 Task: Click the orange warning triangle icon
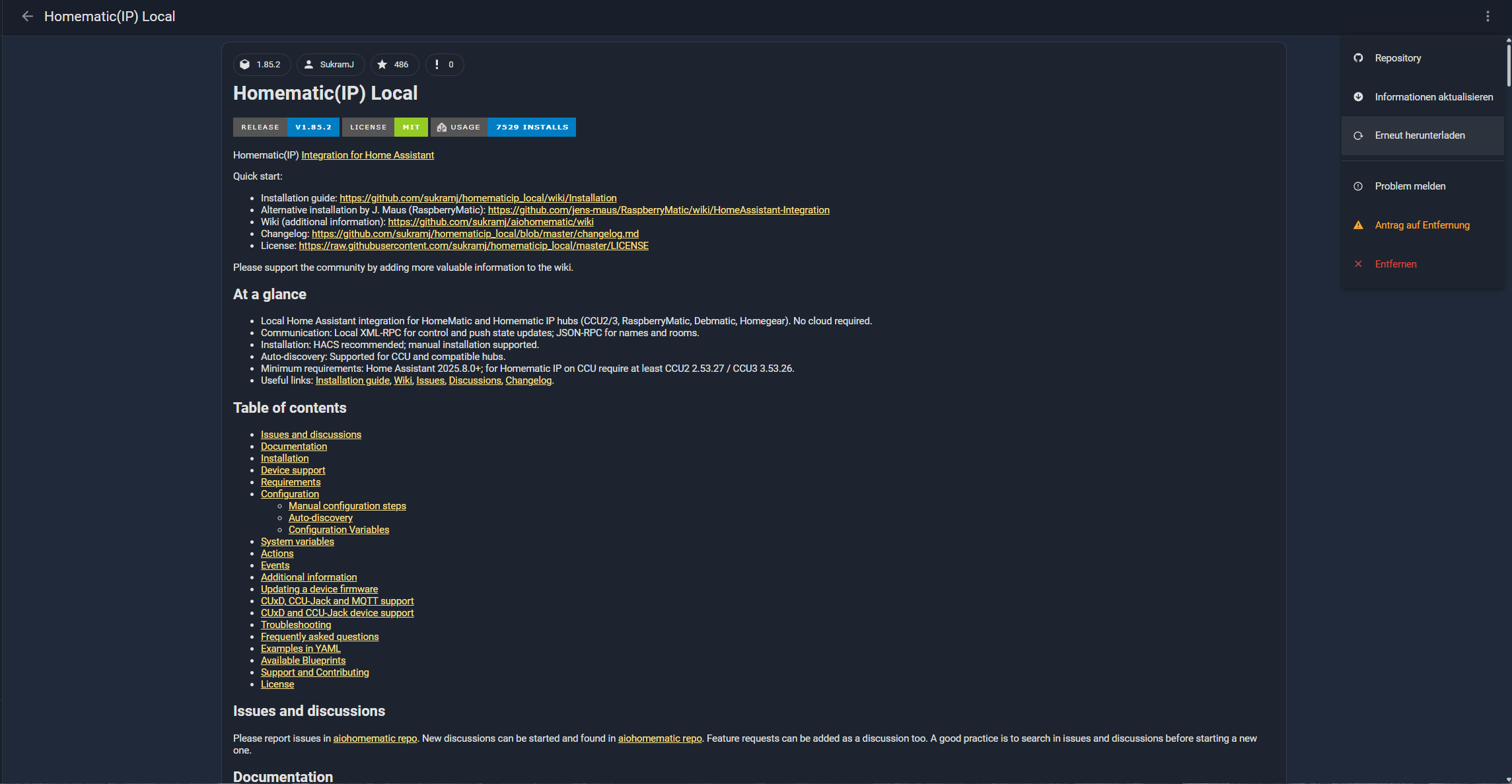pyautogui.click(x=1358, y=225)
